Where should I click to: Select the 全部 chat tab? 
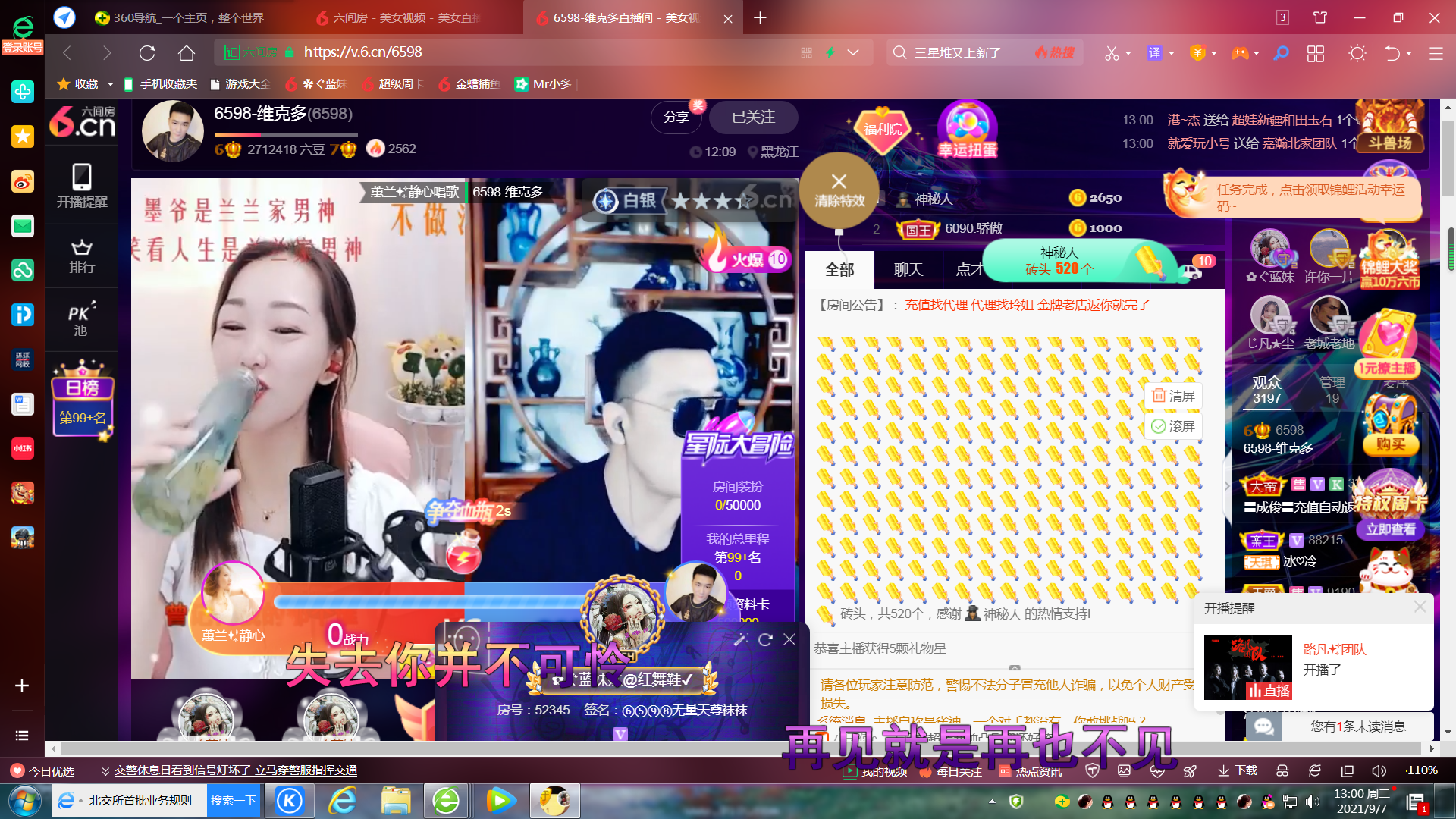pyautogui.click(x=839, y=269)
